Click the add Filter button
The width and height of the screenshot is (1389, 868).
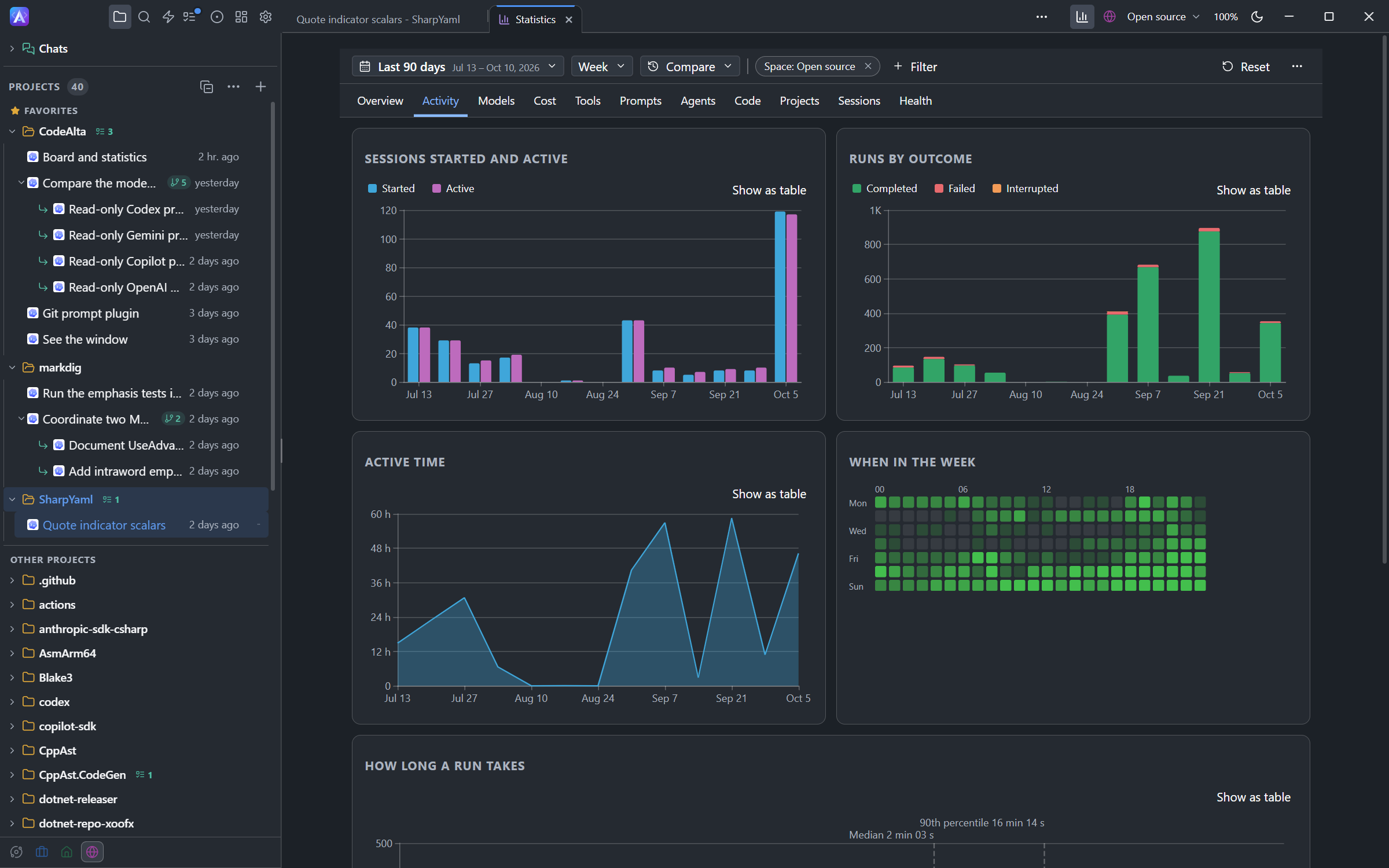(x=915, y=67)
